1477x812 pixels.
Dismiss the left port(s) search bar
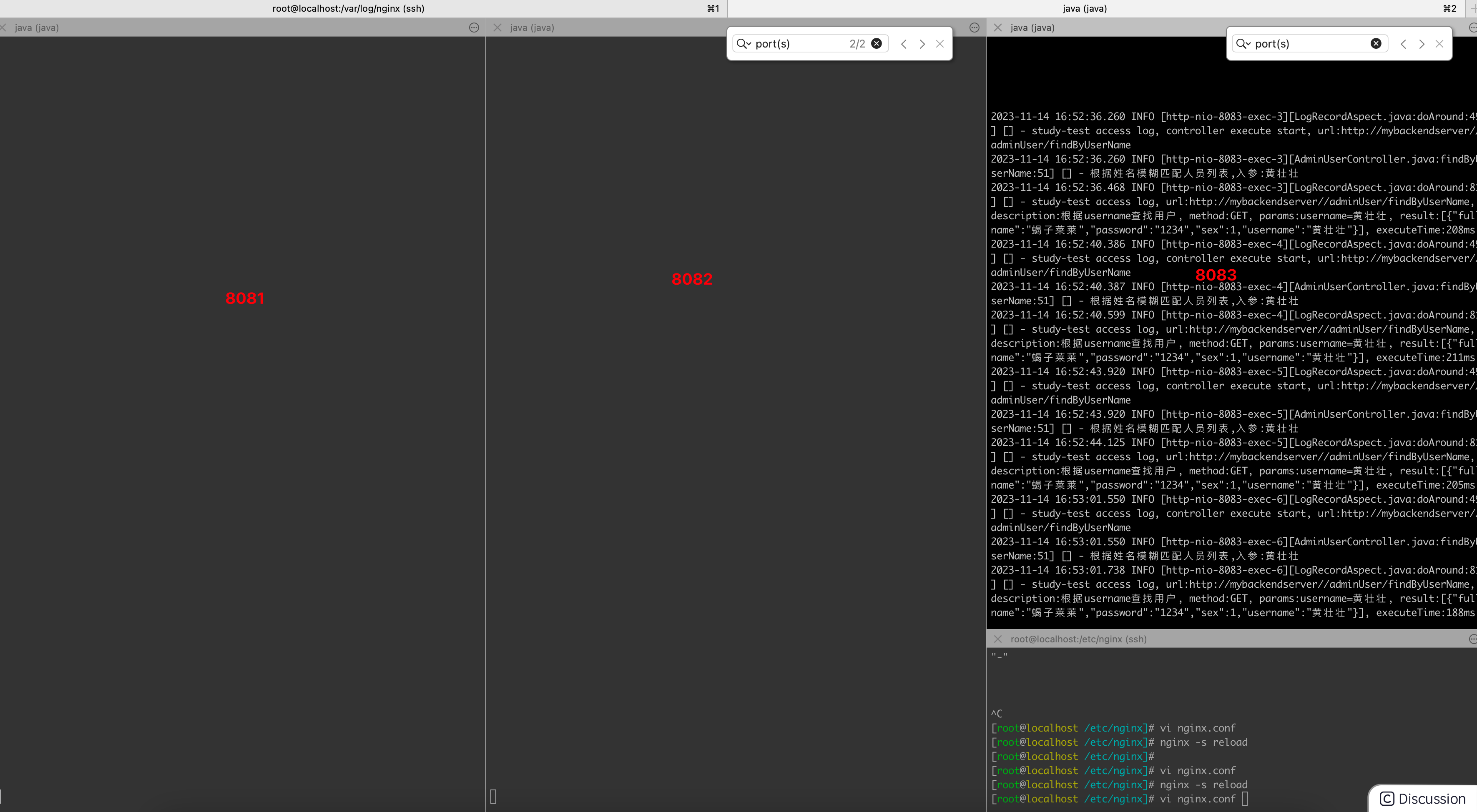pos(940,43)
